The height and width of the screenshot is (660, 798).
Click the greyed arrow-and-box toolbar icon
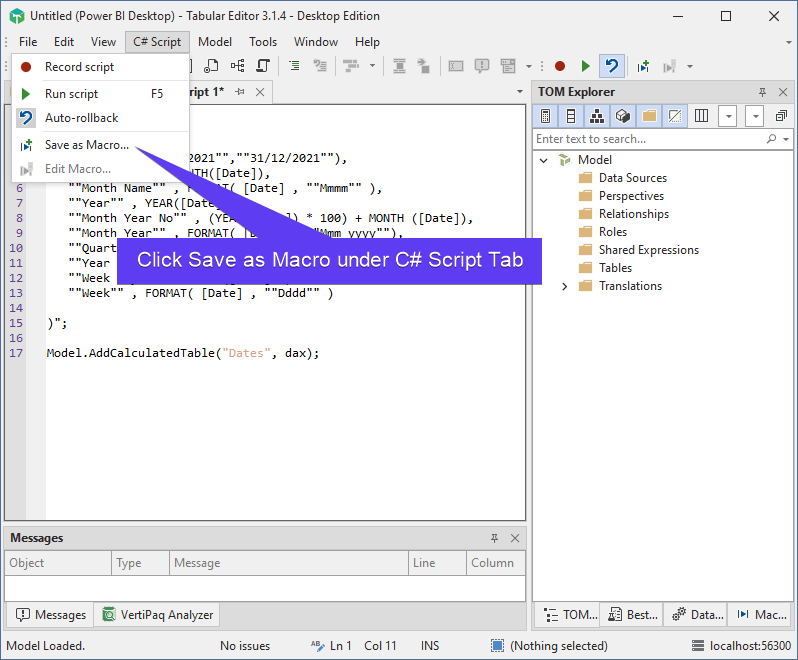(x=423, y=66)
